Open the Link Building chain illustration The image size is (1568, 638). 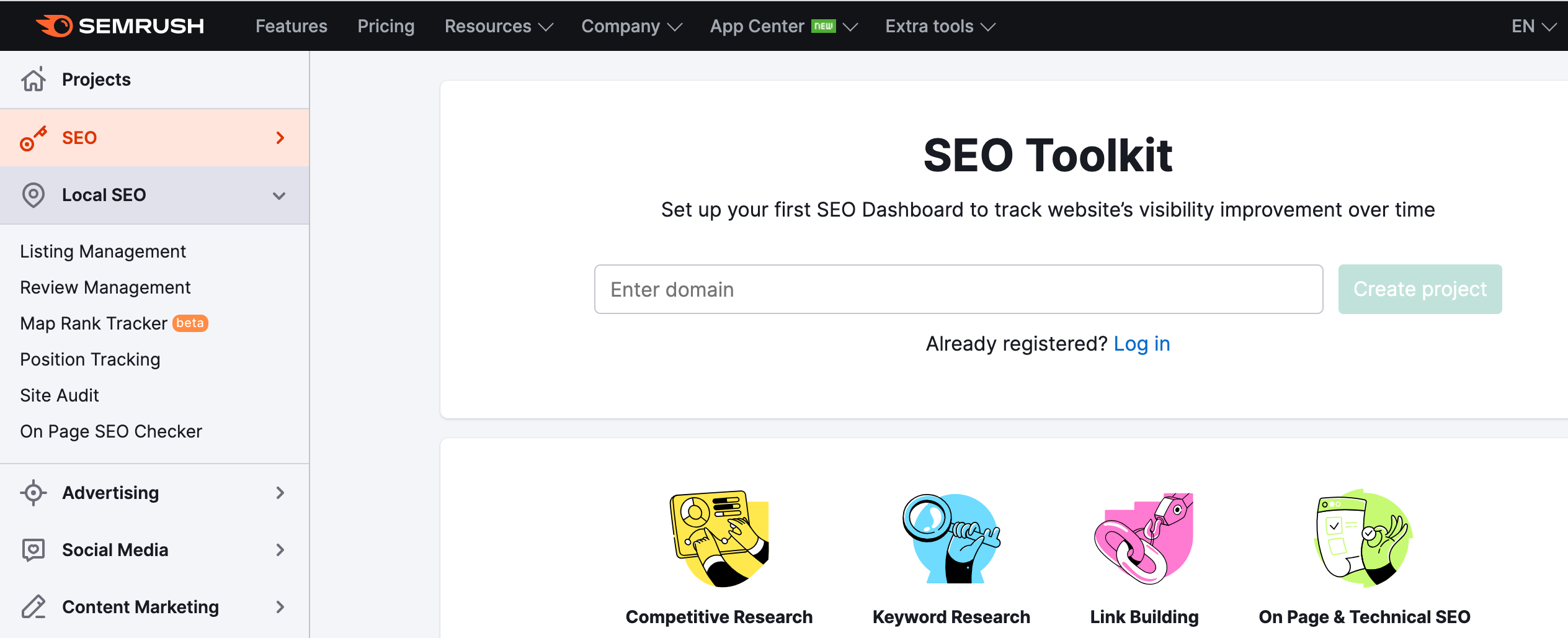pos(1144,538)
